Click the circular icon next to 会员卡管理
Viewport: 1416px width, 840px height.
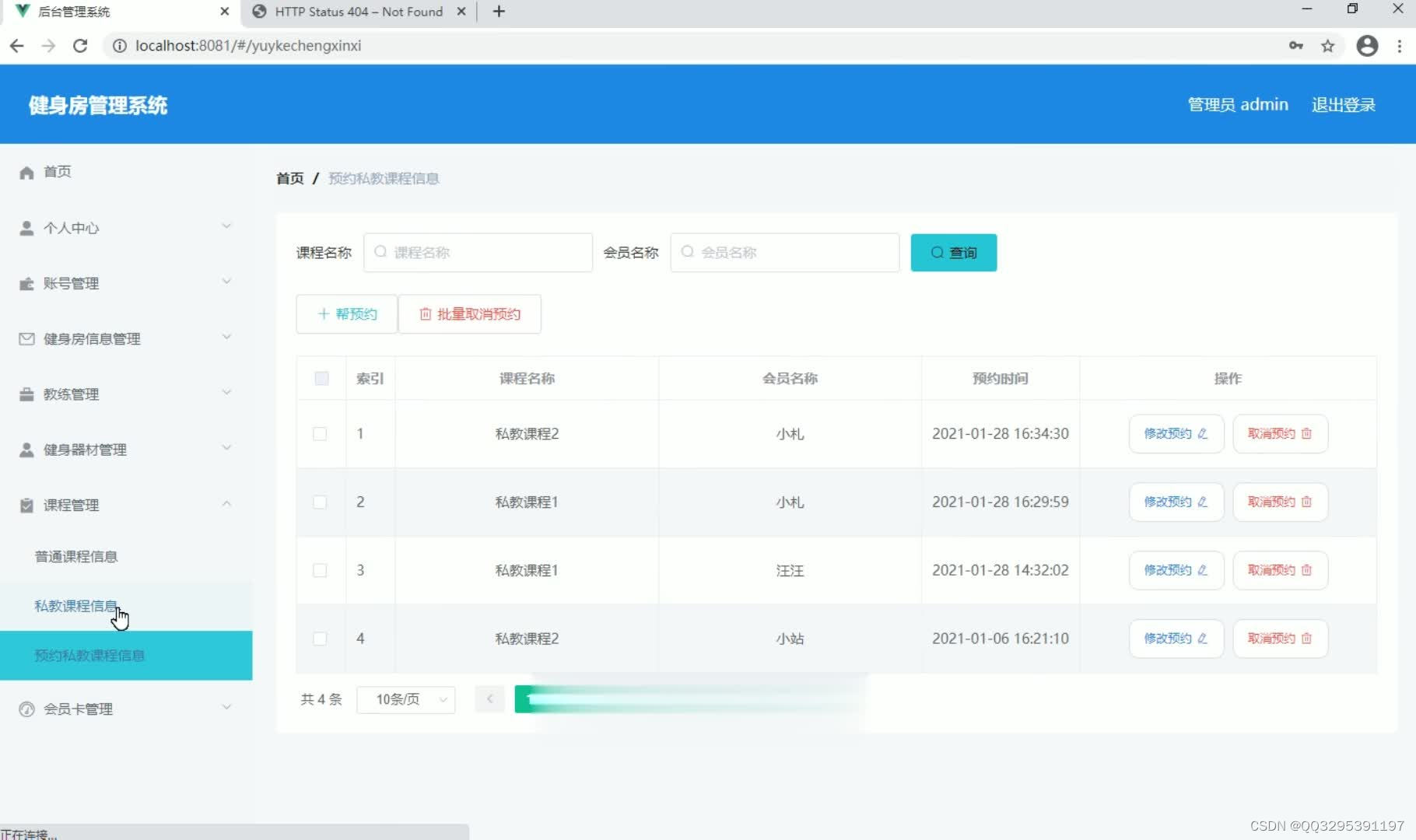[26, 709]
